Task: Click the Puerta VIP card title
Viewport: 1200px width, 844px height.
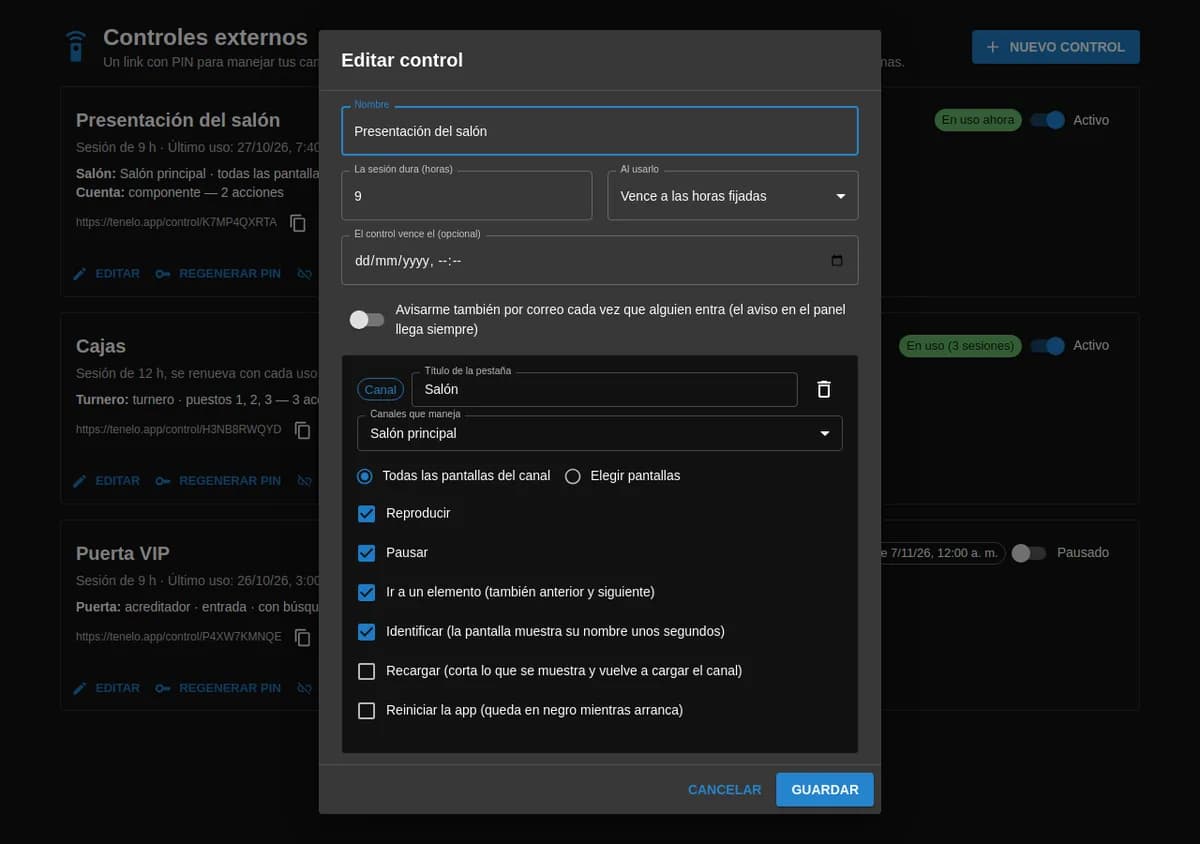Action: 122,553
